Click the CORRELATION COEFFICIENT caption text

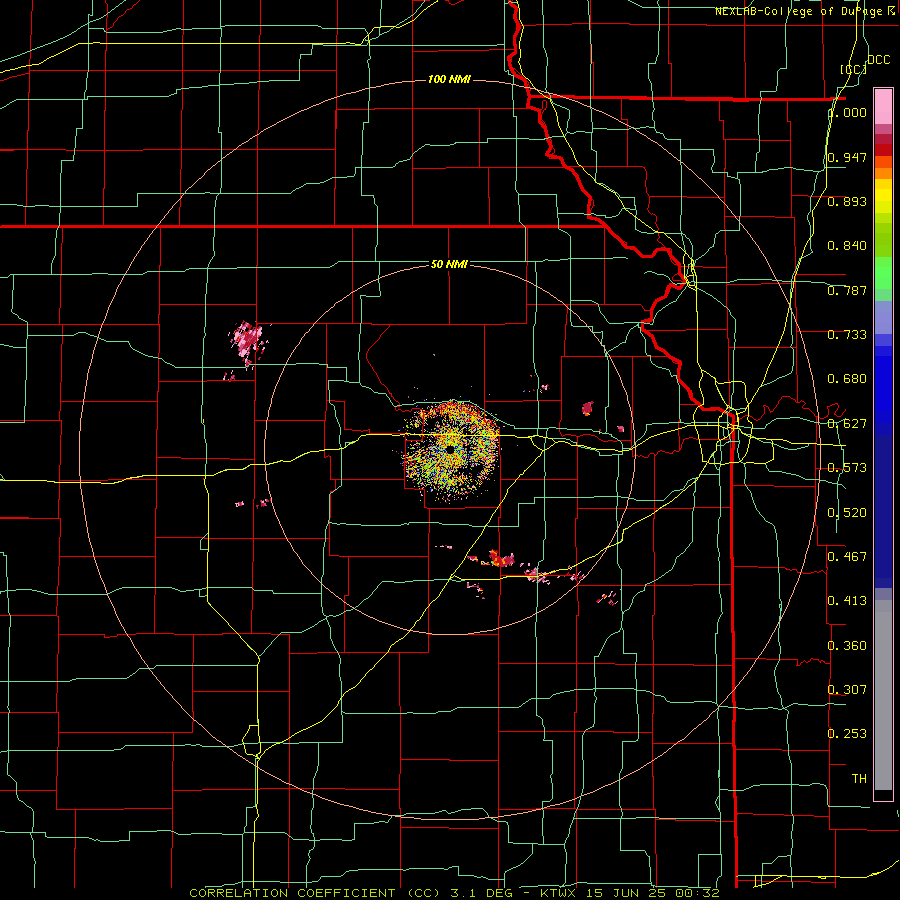(x=292, y=893)
